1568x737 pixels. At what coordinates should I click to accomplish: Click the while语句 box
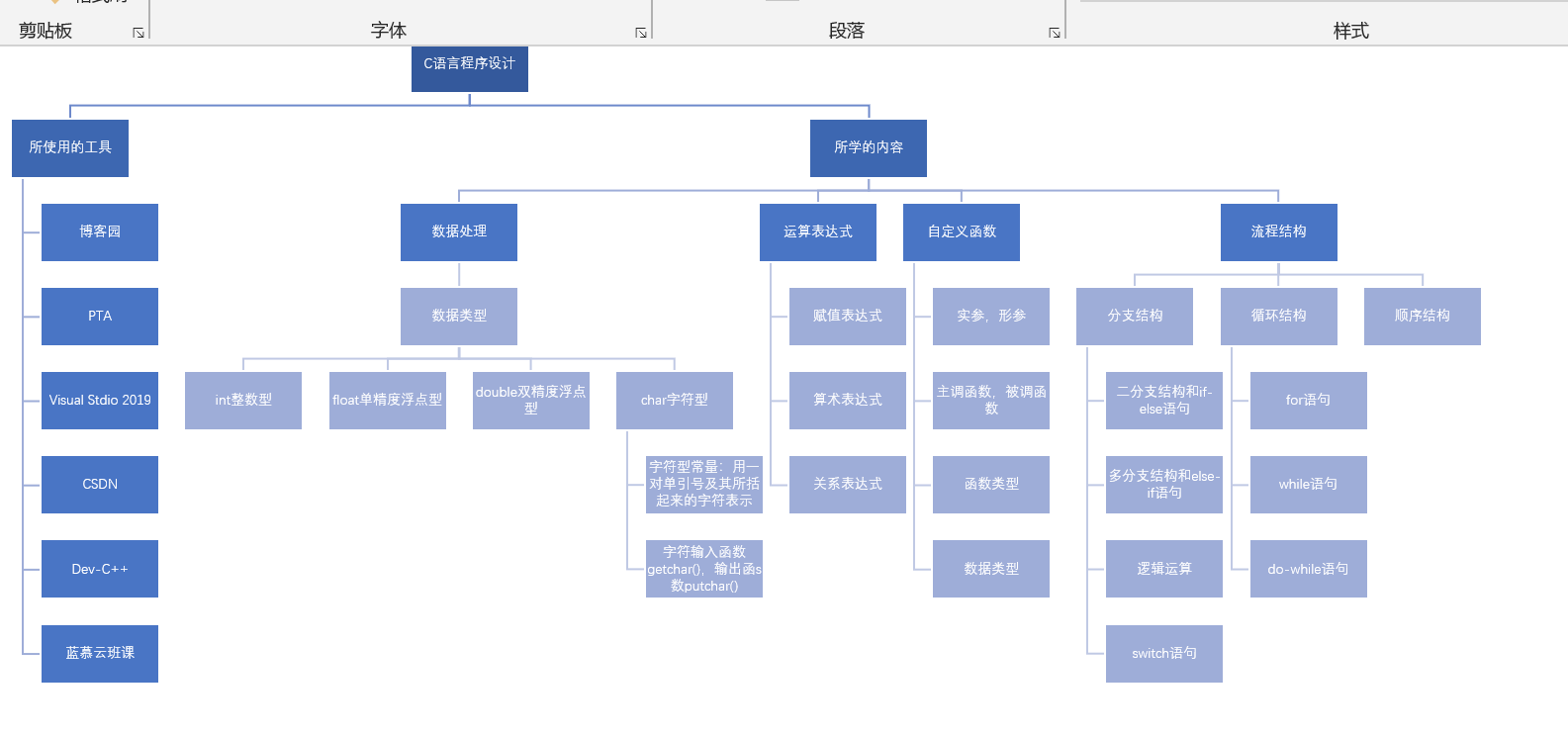pos(1309,485)
